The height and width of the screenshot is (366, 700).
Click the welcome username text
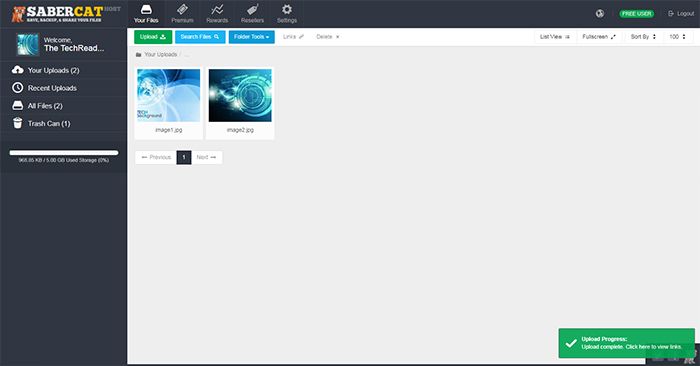74,48
